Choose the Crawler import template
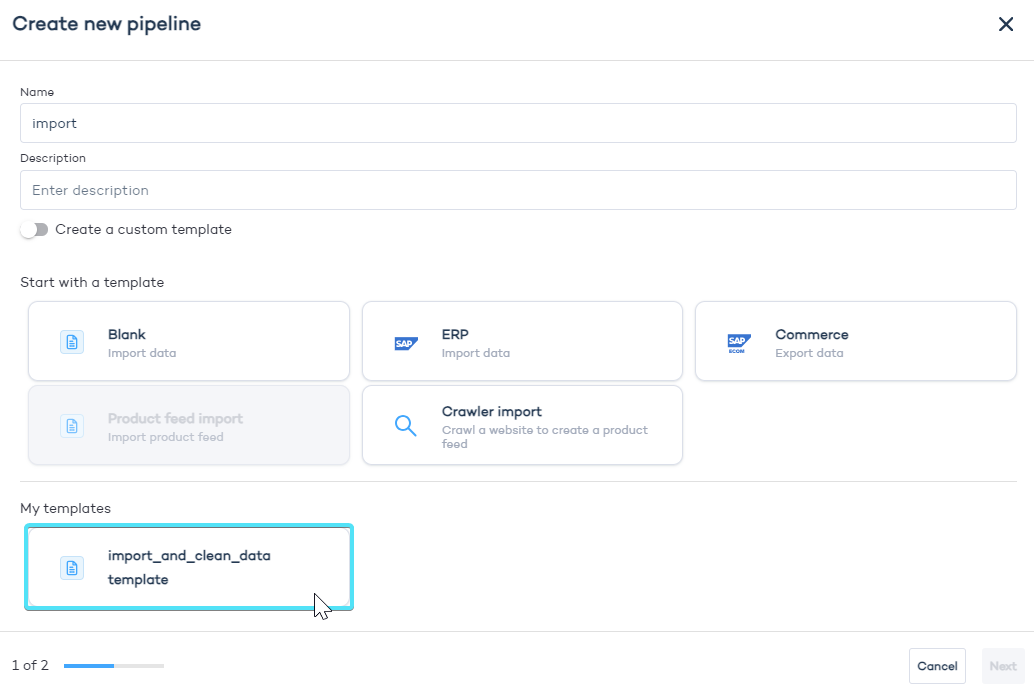1034x692 pixels. click(x=522, y=425)
